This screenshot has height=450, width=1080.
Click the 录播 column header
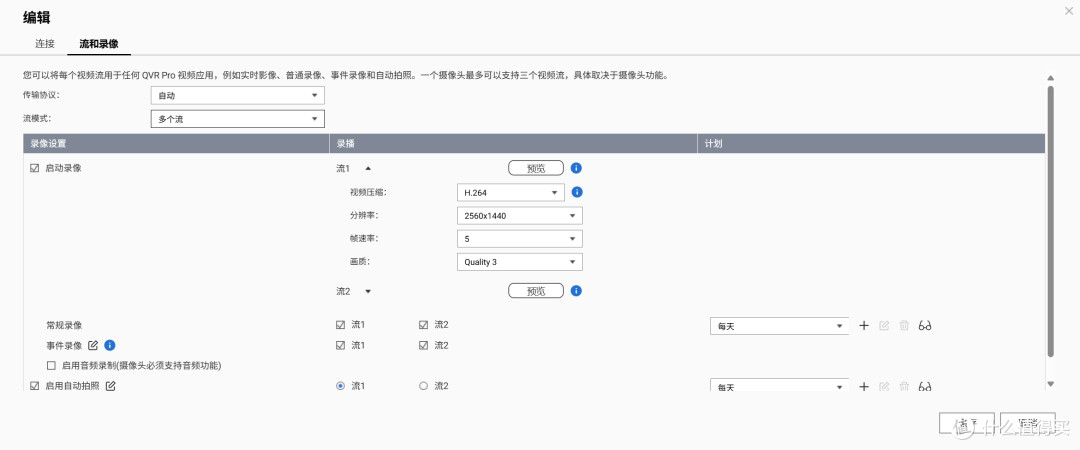pyautogui.click(x=513, y=143)
